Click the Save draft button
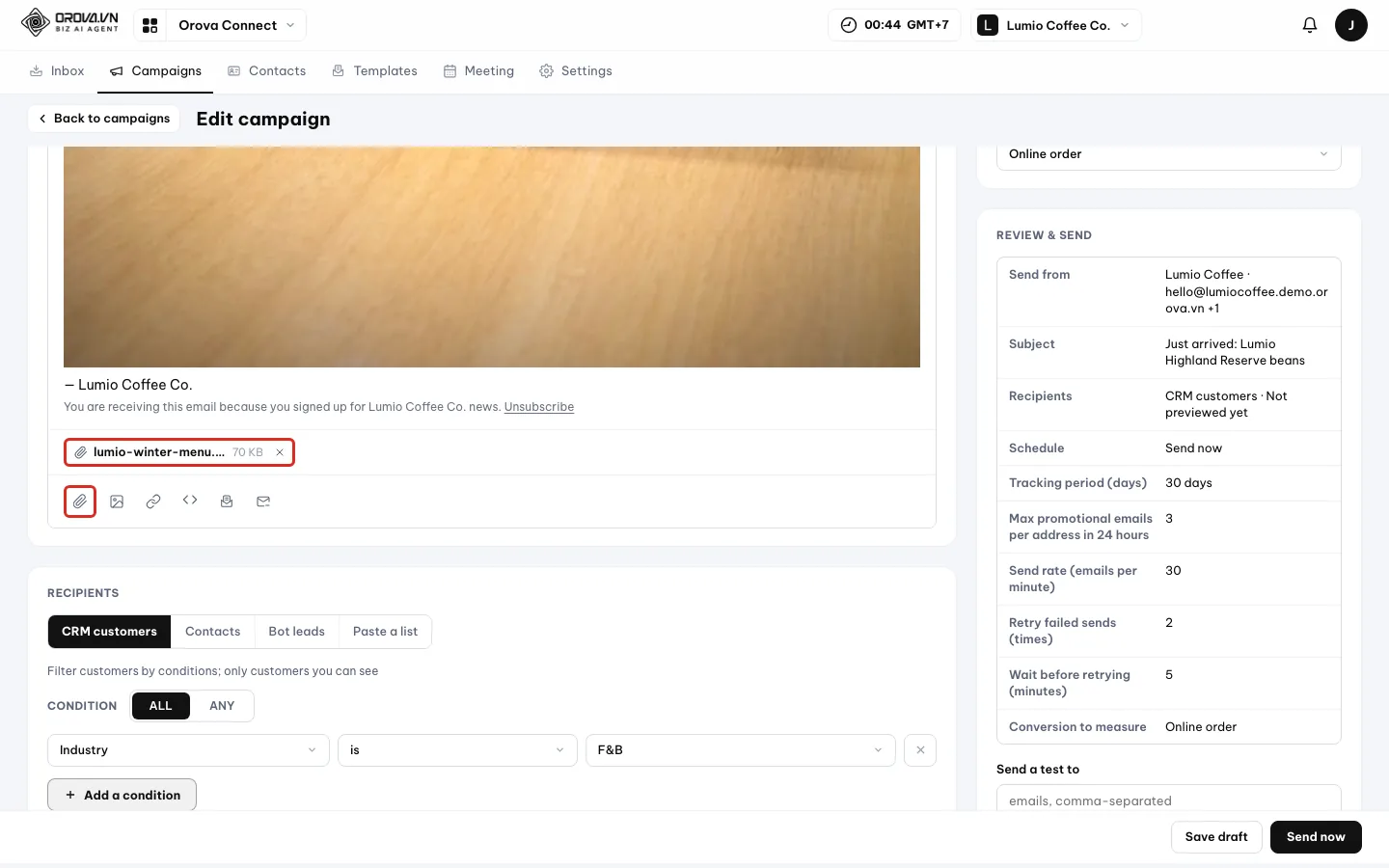Screen dimensions: 1389x868 click(x=1216, y=837)
